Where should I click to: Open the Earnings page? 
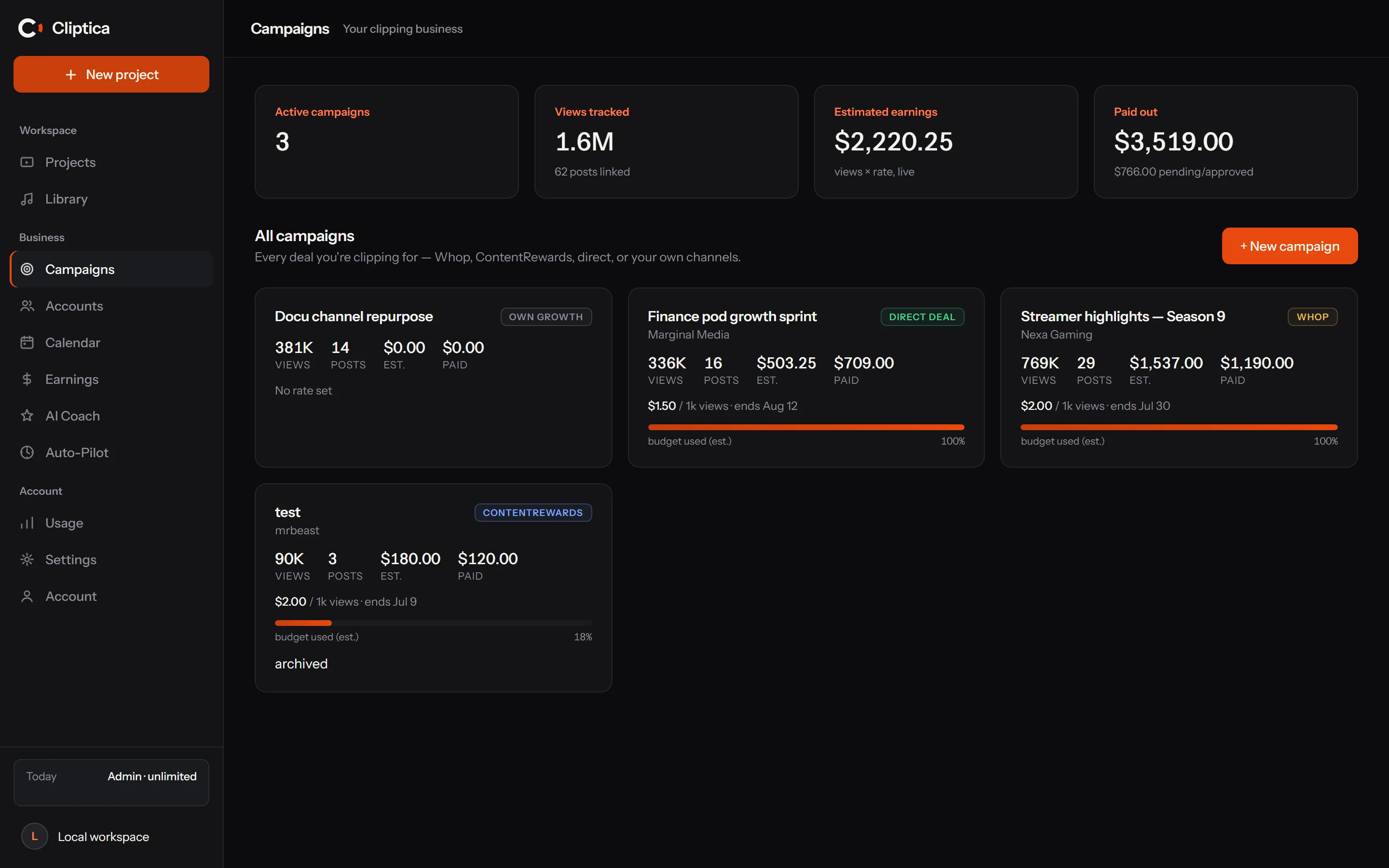tap(111, 380)
